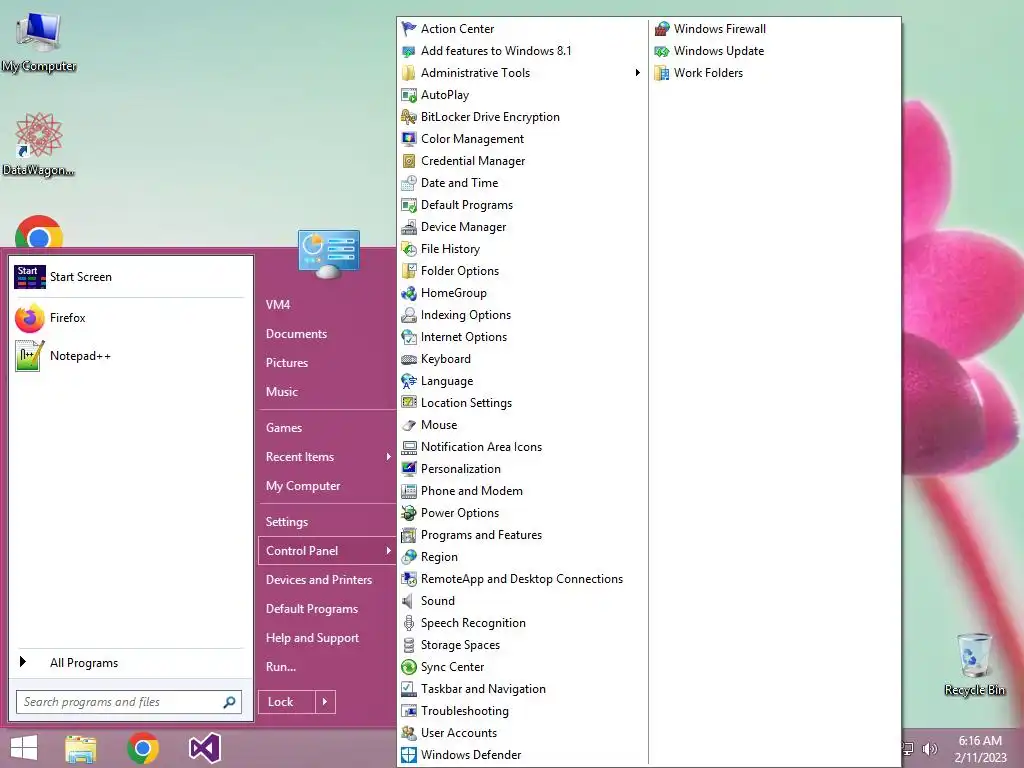Open the Work Folders icon

(662, 72)
